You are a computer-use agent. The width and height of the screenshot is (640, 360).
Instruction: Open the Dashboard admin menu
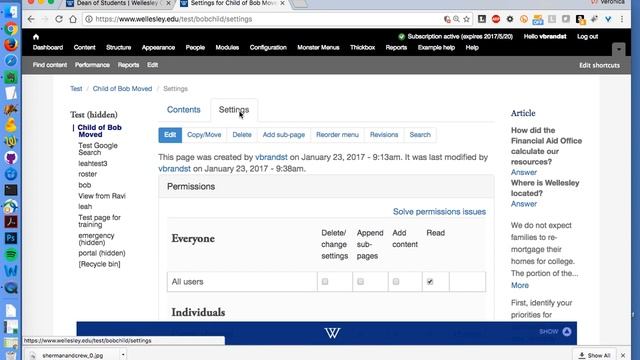pos(48,47)
